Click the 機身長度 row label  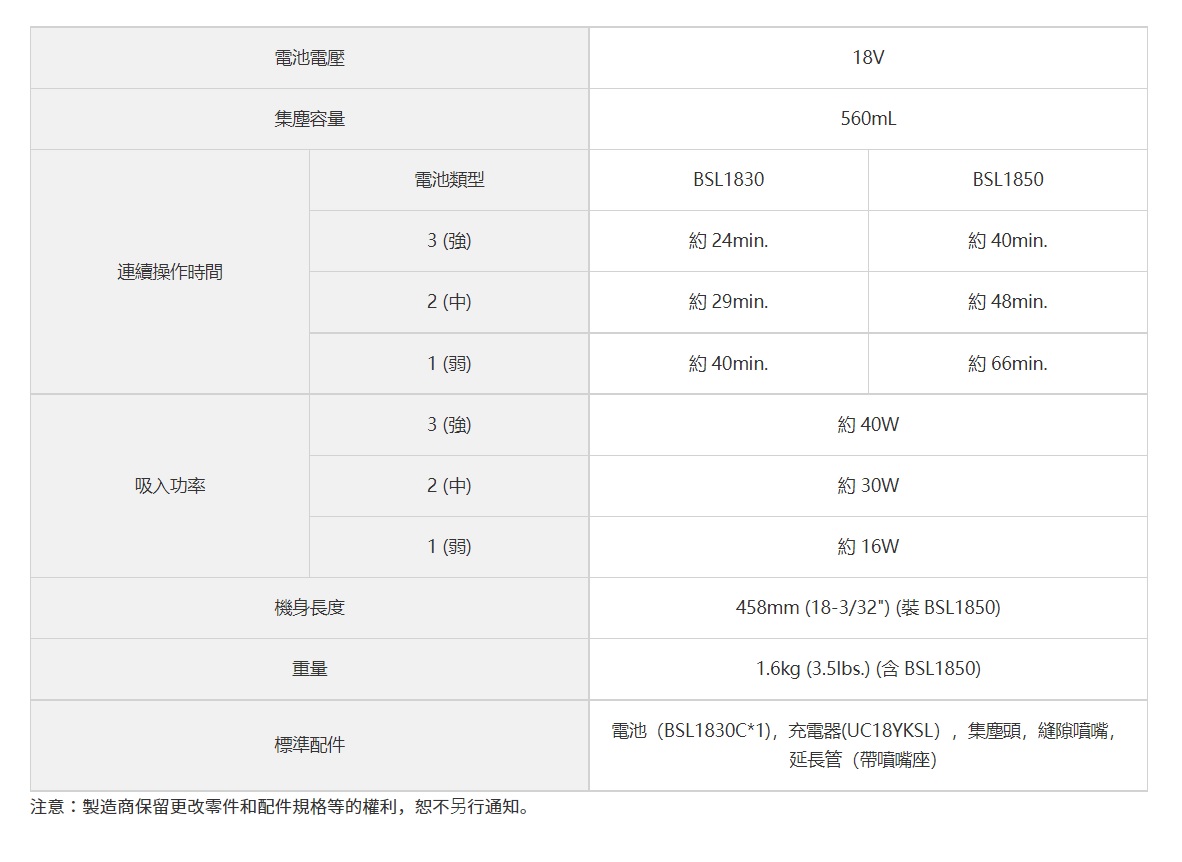309,608
